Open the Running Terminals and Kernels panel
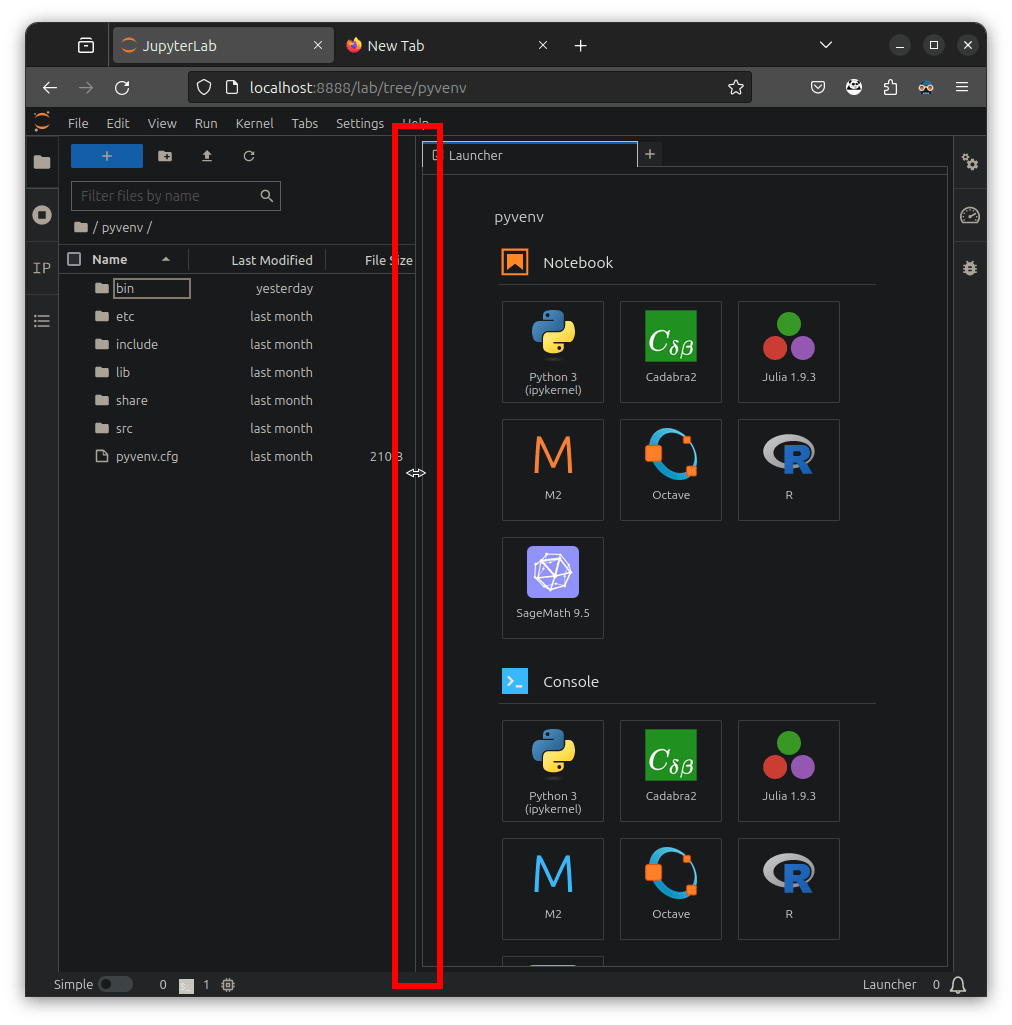The width and height of the screenshot is (1012, 1025). pyautogui.click(x=42, y=214)
